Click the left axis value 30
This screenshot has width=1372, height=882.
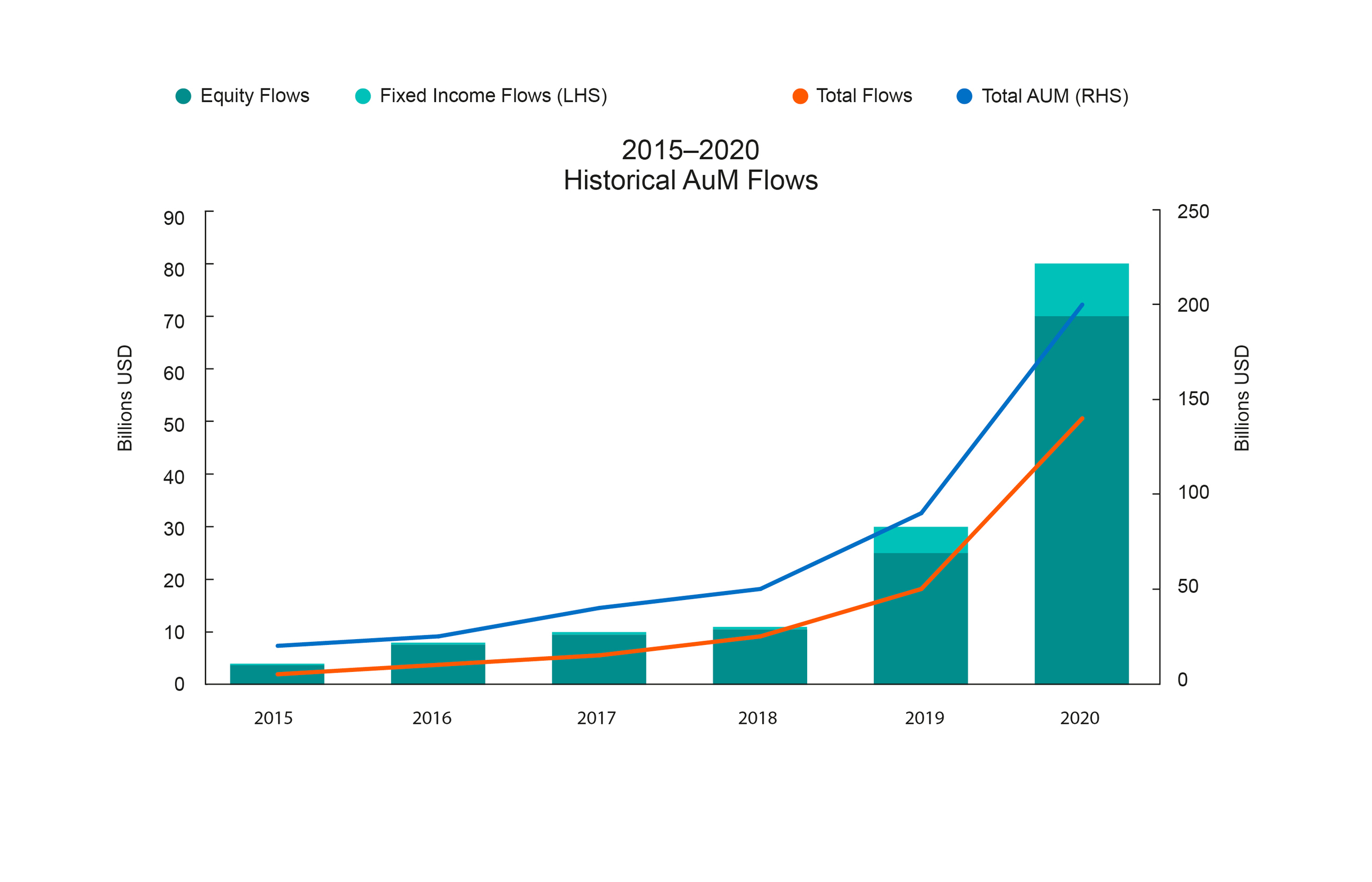coord(174,529)
